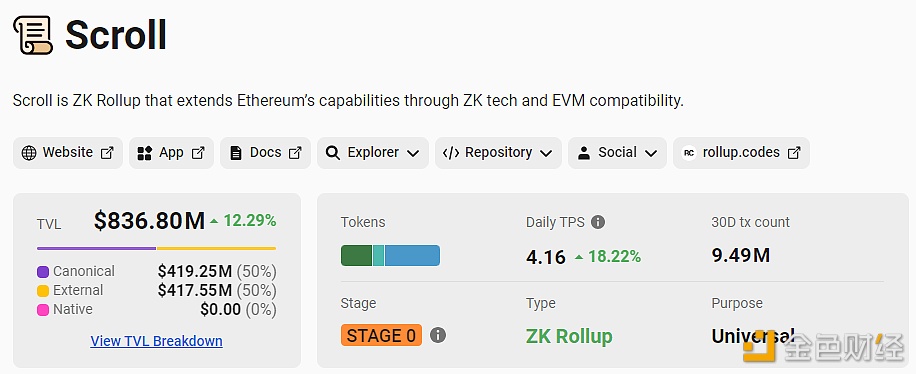The image size is (916, 374).
Task: Click the Repository code brackets icon
Action: 450,153
